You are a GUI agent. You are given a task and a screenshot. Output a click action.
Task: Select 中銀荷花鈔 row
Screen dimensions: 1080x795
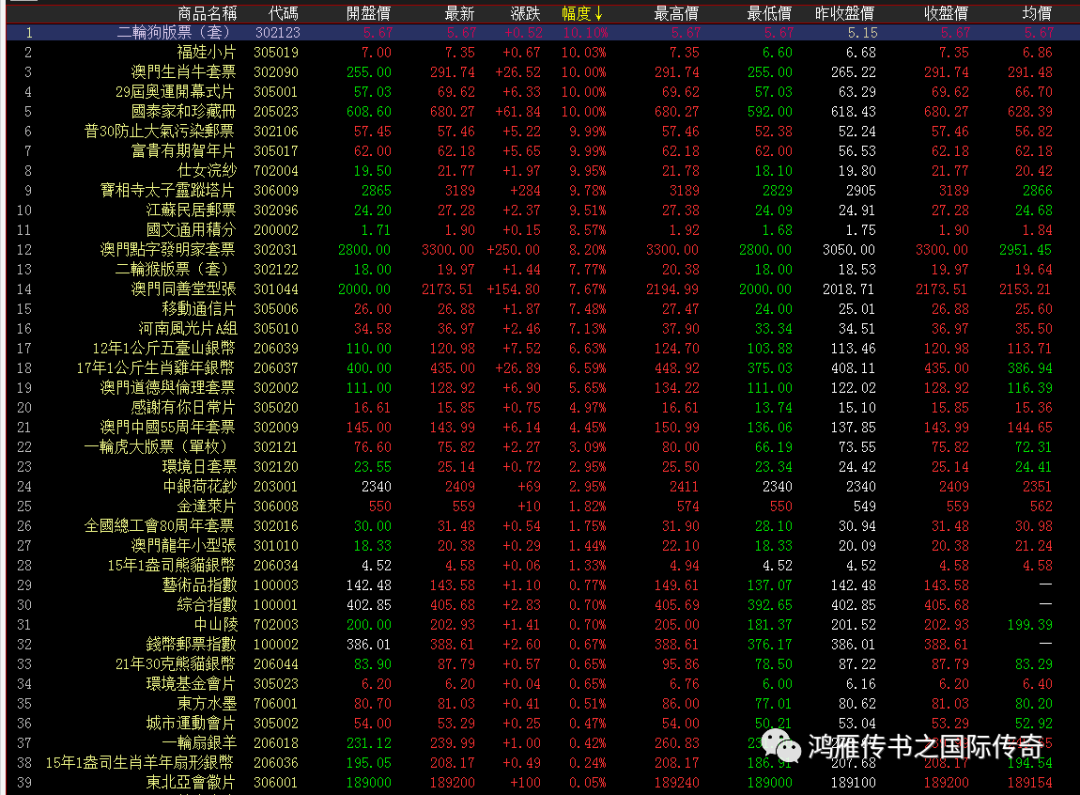click(x=543, y=487)
